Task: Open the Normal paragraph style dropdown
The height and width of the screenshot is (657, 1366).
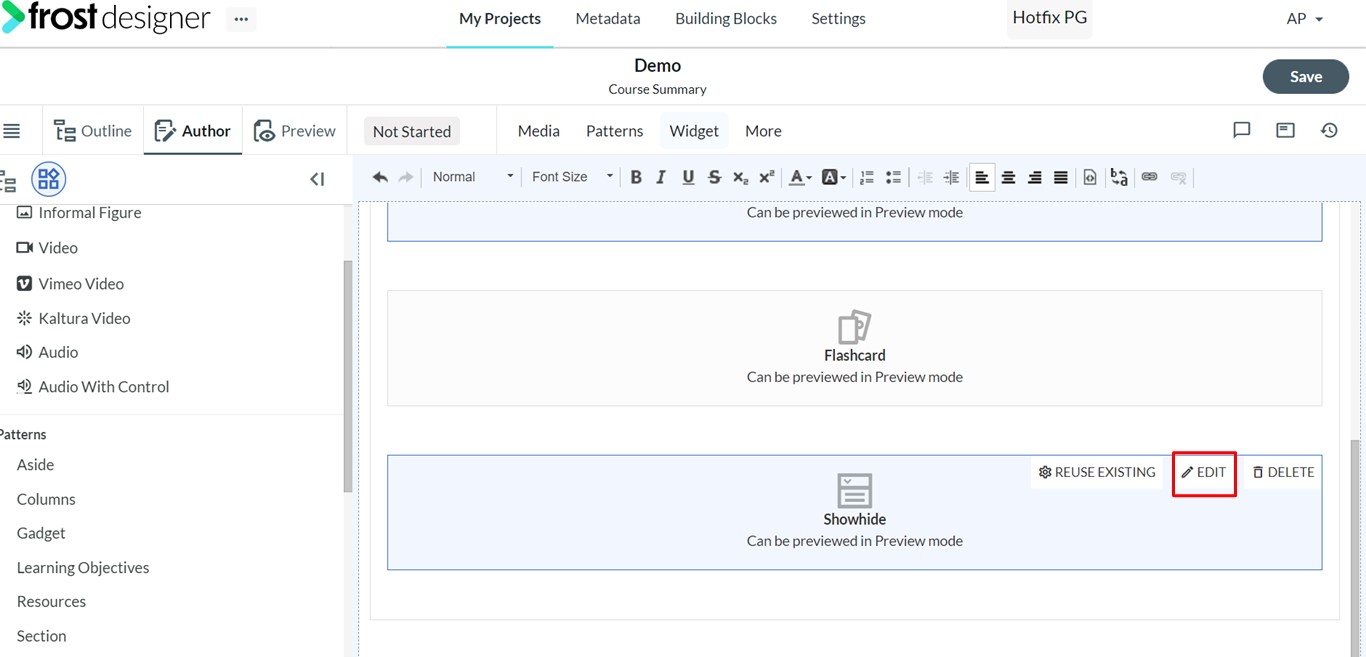Action: (473, 177)
